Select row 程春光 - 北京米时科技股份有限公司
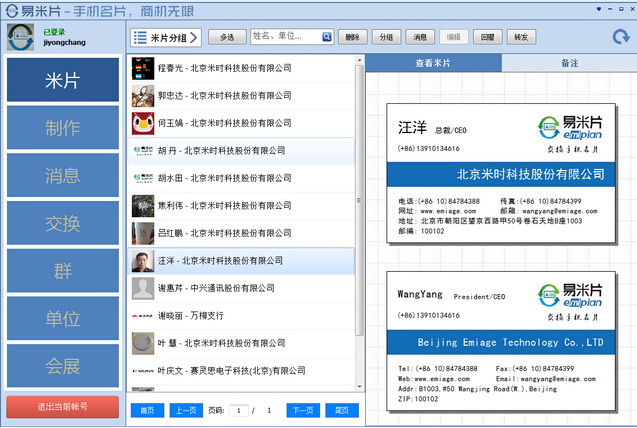The width and height of the screenshot is (637, 428). pyautogui.click(x=242, y=68)
